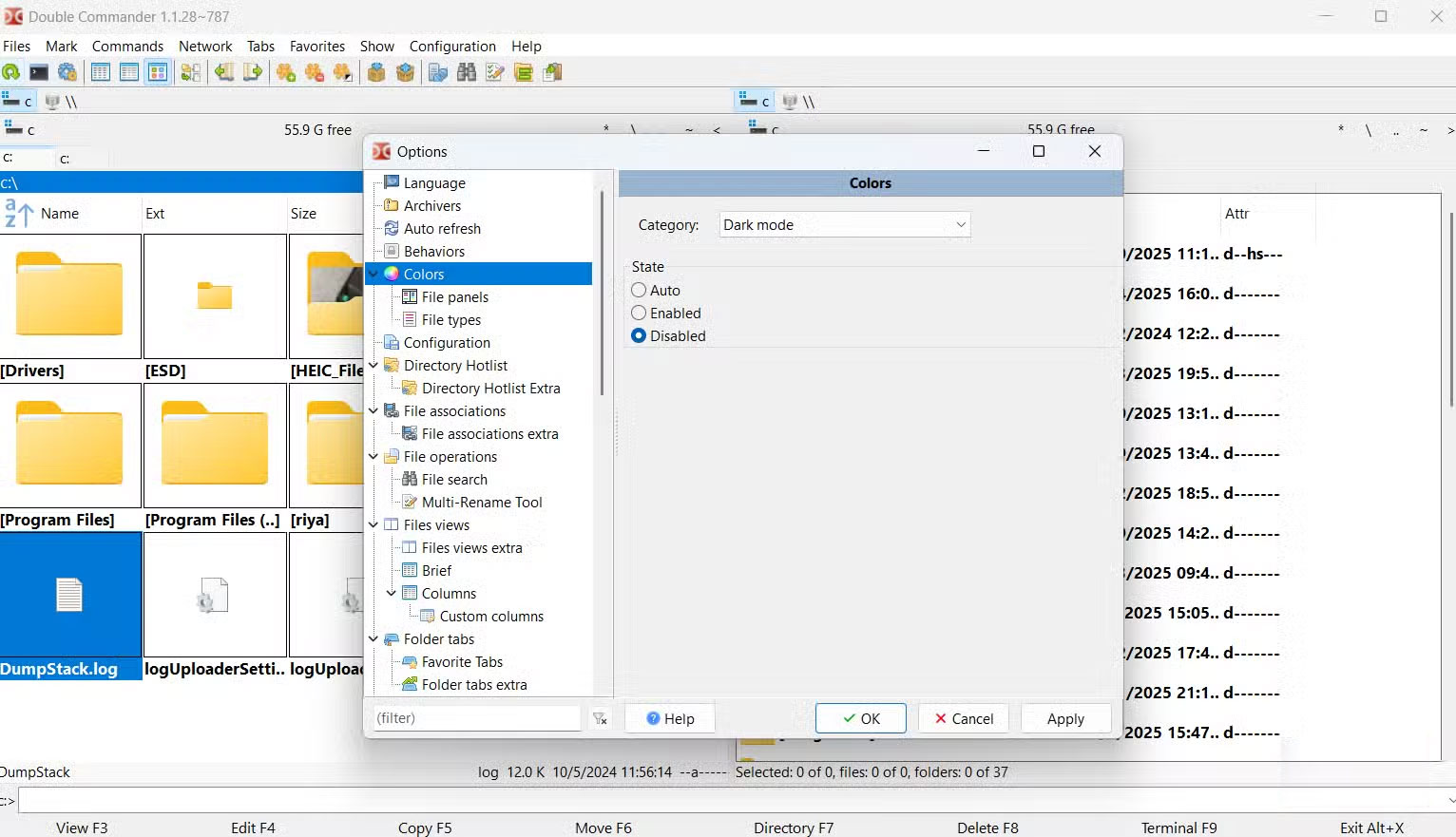
Task: Click the Refresh toolbar icon
Action: [10, 72]
